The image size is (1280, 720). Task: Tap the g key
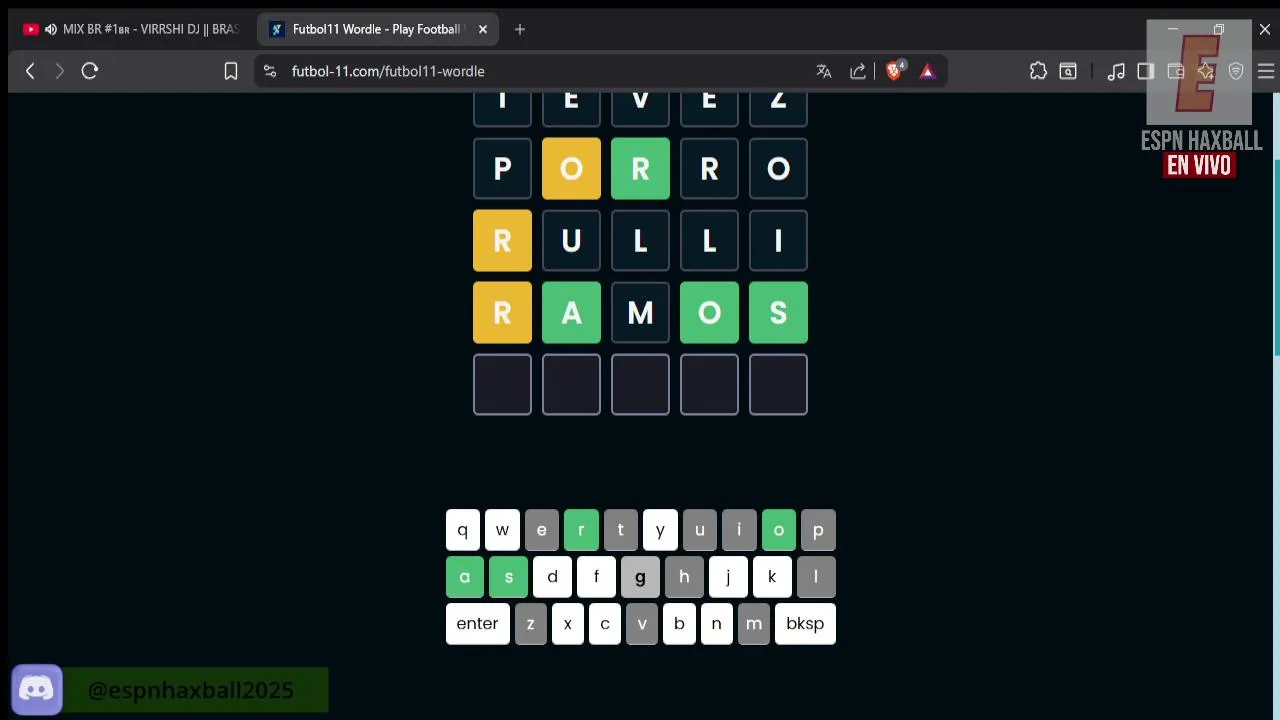point(640,577)
